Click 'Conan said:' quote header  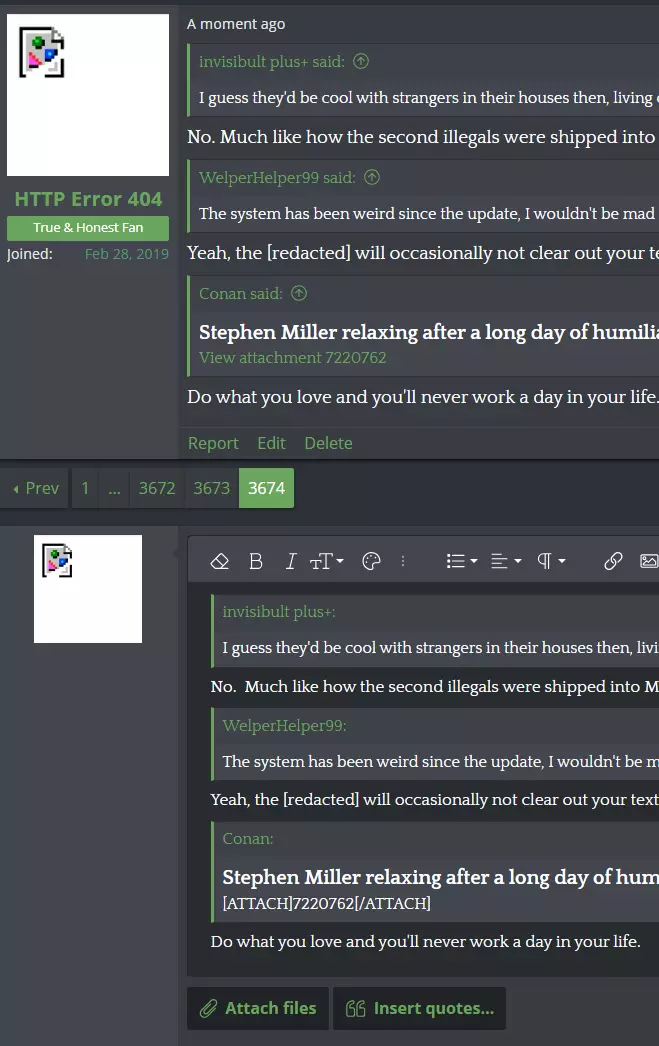241,294
